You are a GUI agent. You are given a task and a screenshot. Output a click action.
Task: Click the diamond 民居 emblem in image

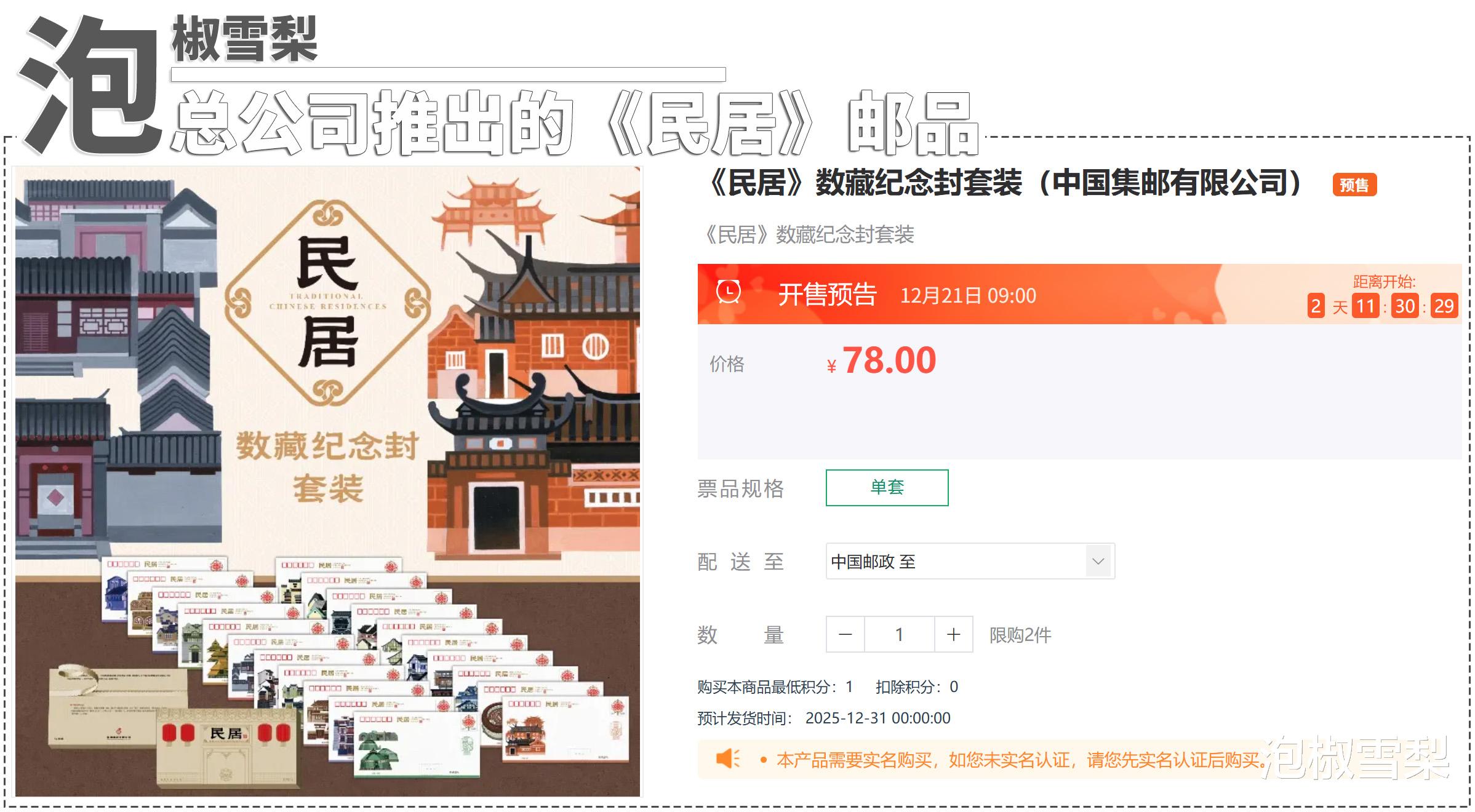(327, 303)
